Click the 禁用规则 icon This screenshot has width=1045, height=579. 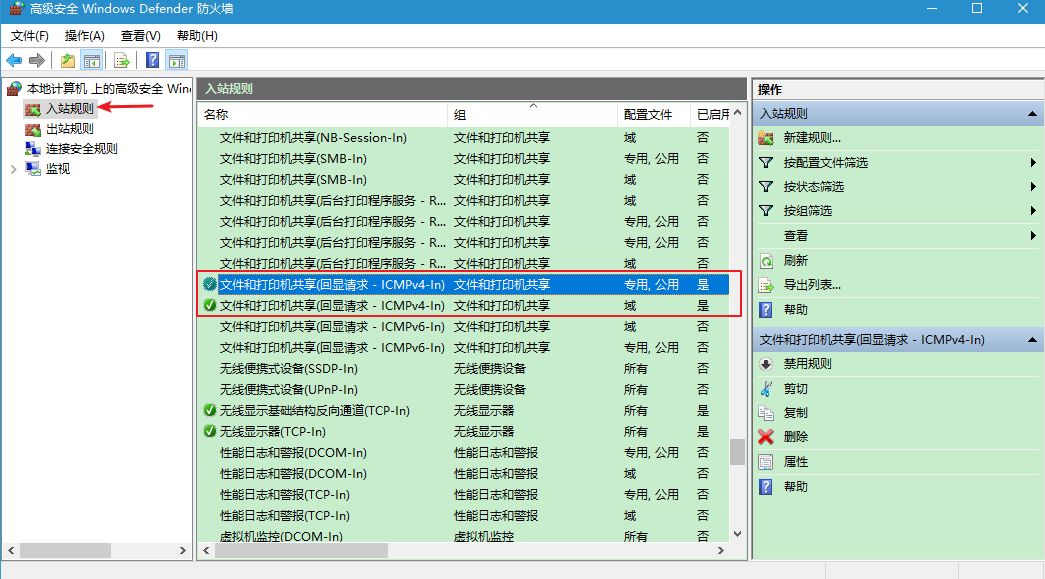click(x=766, y=364)
